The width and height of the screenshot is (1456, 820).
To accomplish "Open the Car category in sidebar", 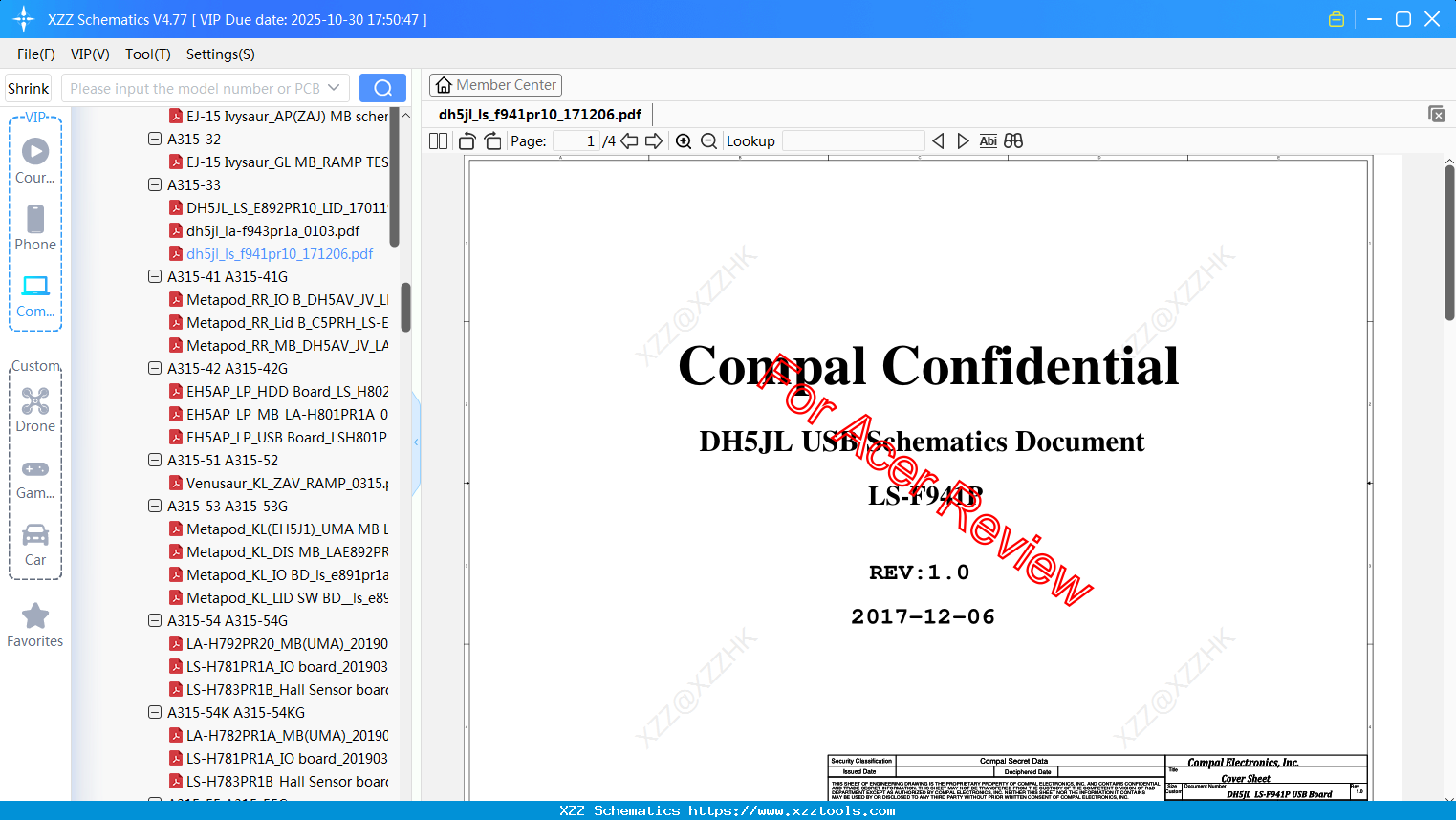I will (x=35, y=544).
